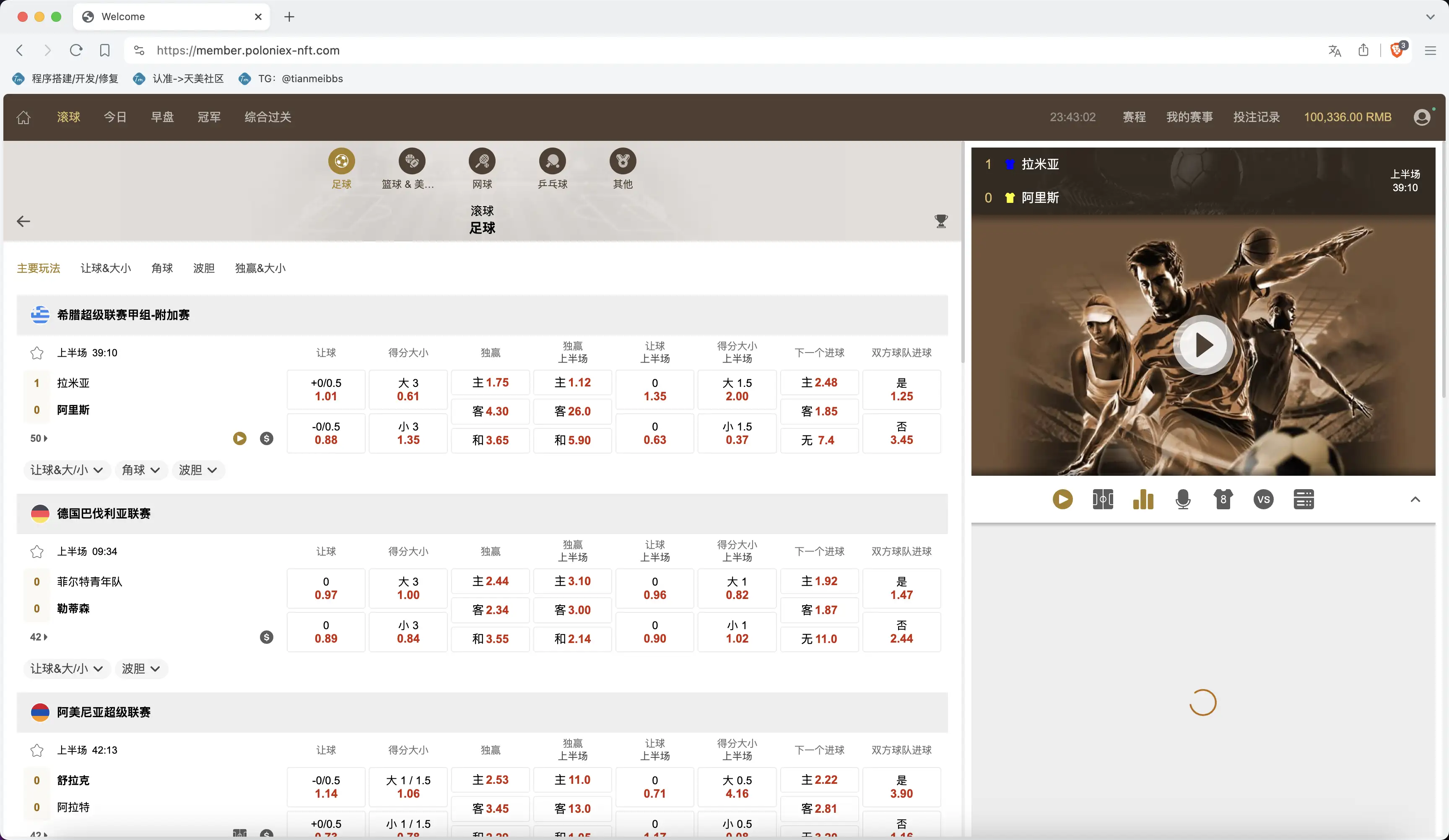Viewport: 1449px width, 840px height.
Task: Favorite the 拉米亚 vs 阿里斯 match star
Action: coord(37,353)
